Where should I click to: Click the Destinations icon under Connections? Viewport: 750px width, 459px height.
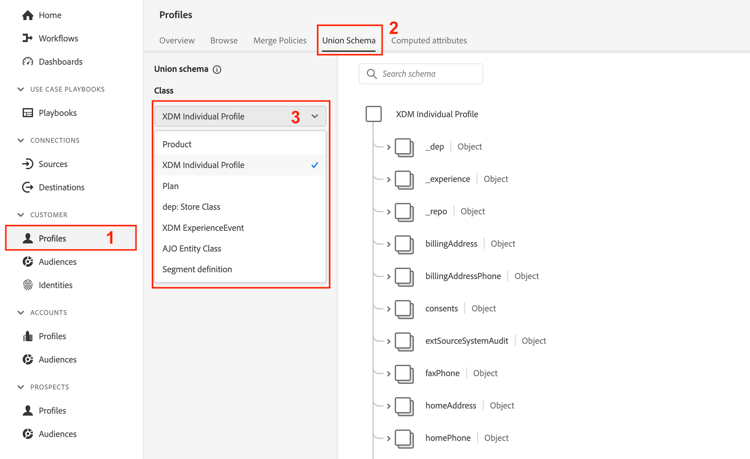coord(28,187)
